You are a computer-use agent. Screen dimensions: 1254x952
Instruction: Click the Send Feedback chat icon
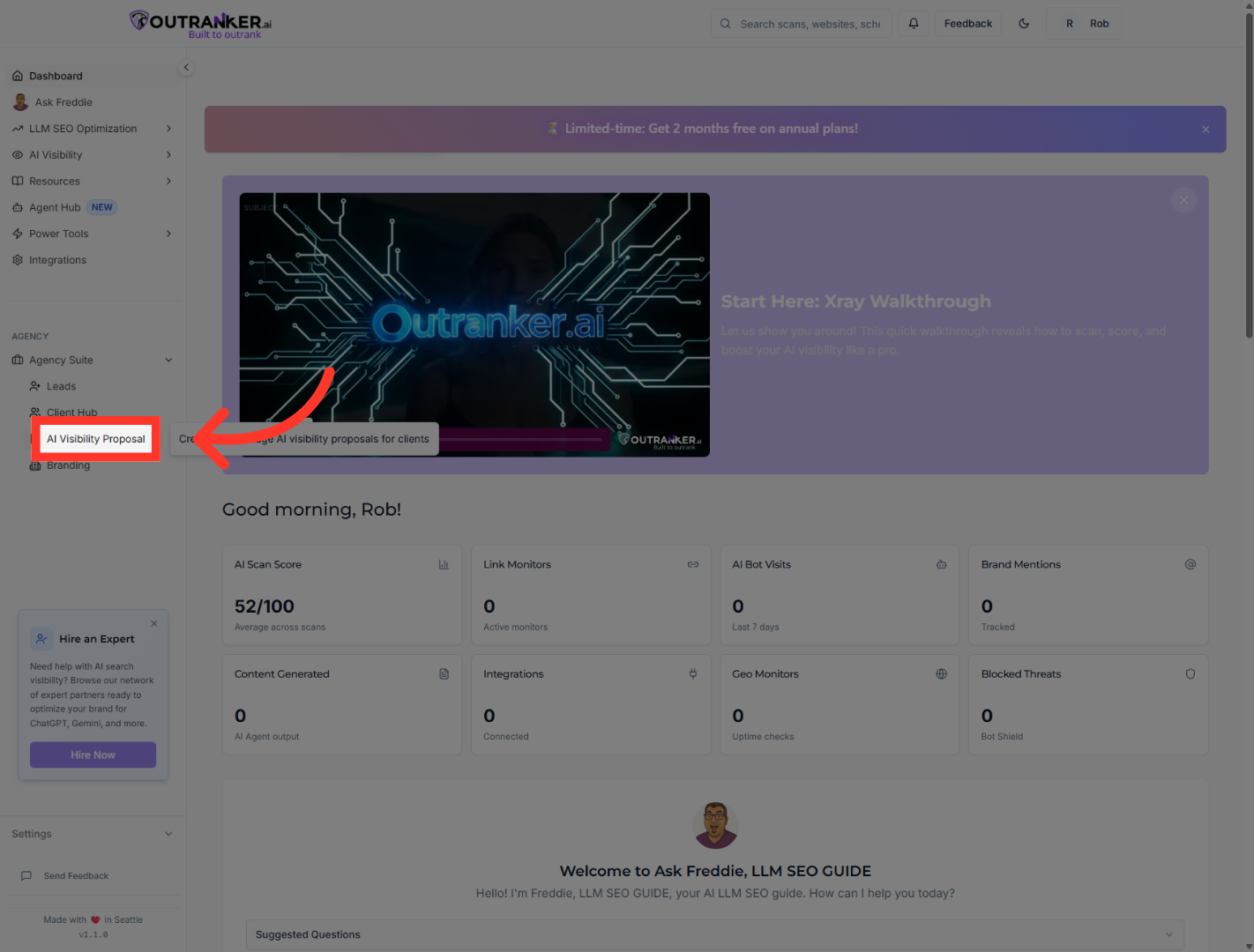click(26, 876)
